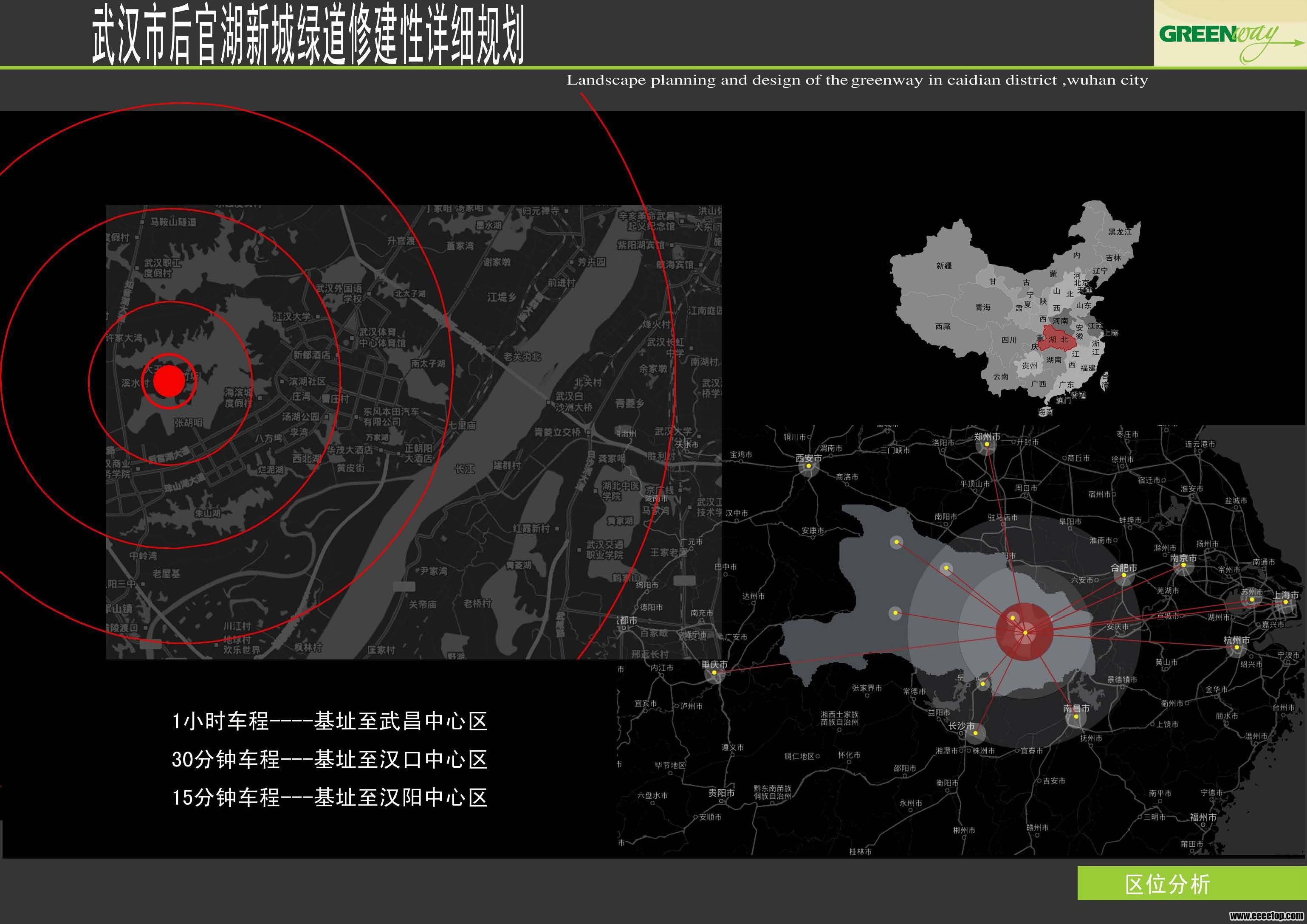Click the 新都酒店 label
The height and width of the screenshot is (924, 1307).
coord(311,355)
